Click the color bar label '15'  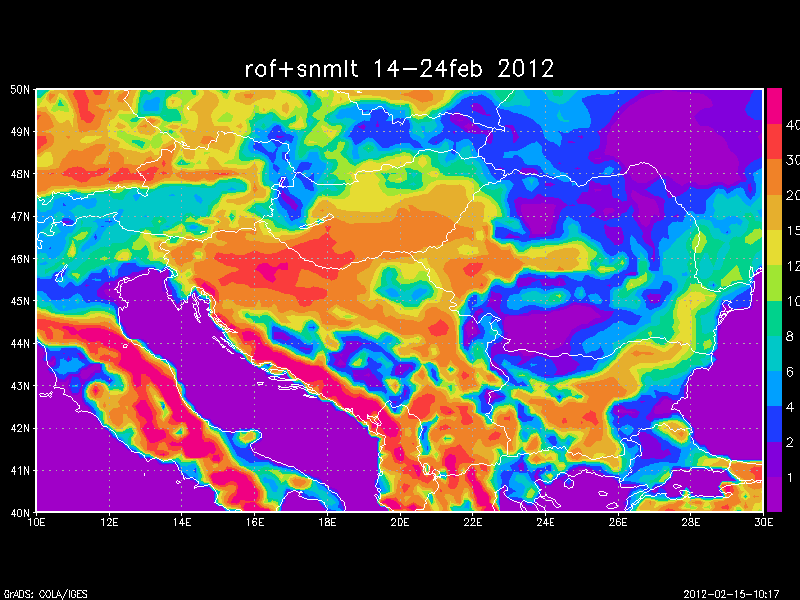click(x=793, y=231)
